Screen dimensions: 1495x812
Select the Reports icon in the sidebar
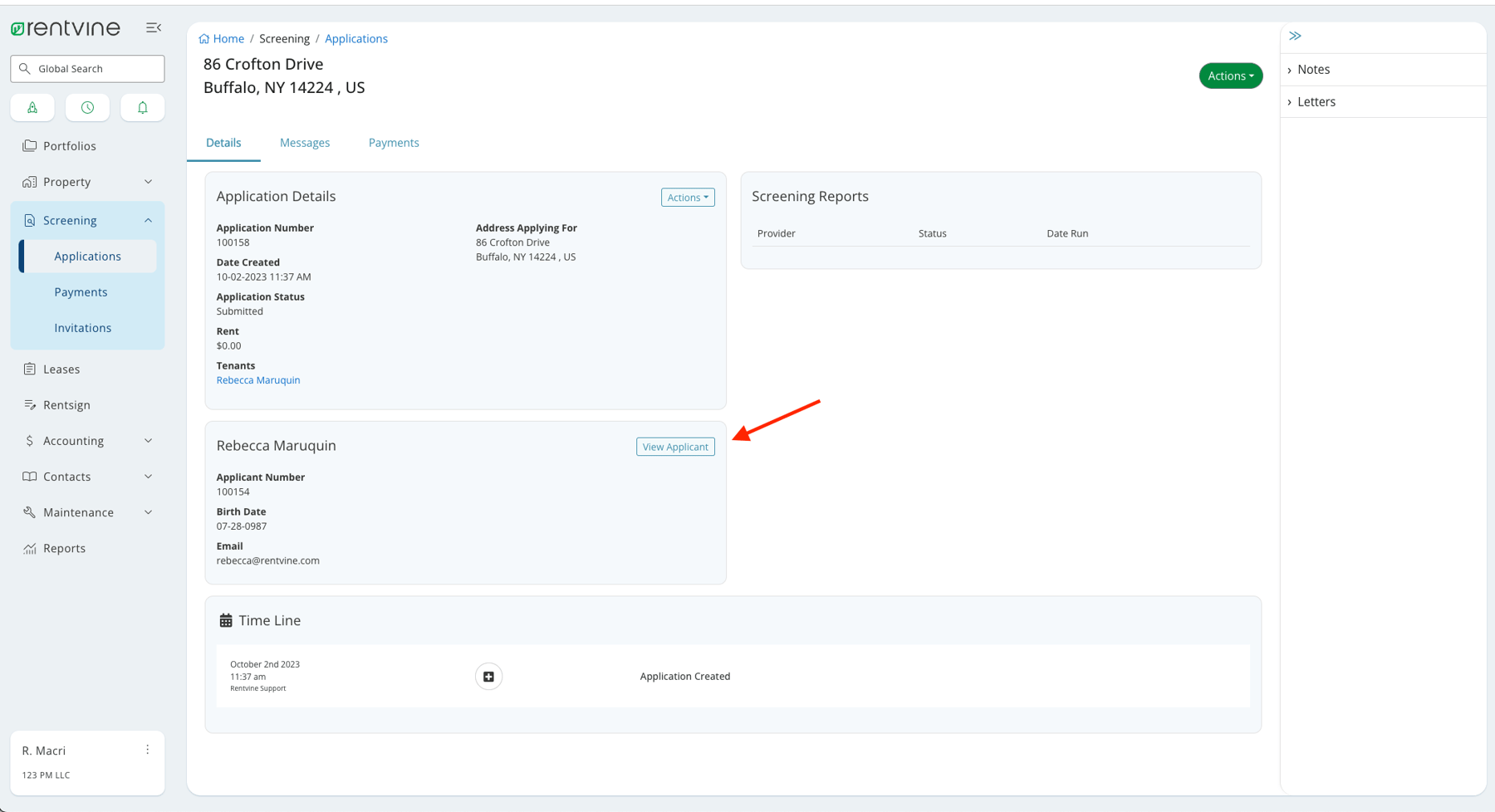click(29, 548)
